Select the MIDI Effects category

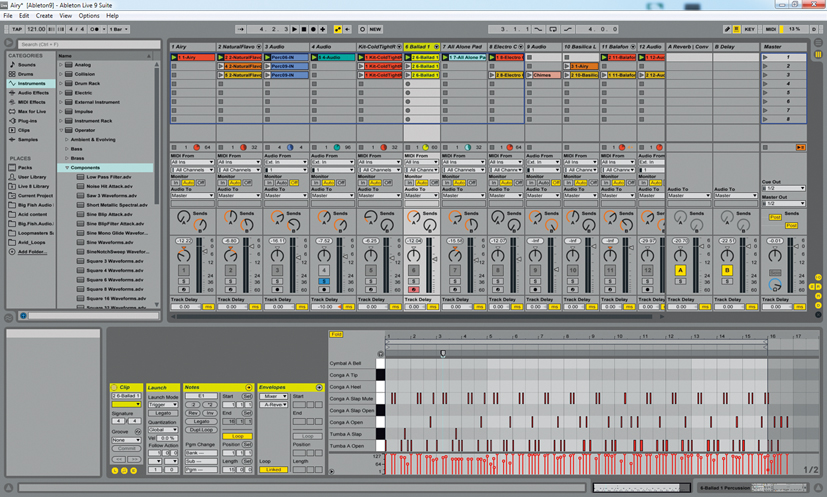(x=32, y=102)
